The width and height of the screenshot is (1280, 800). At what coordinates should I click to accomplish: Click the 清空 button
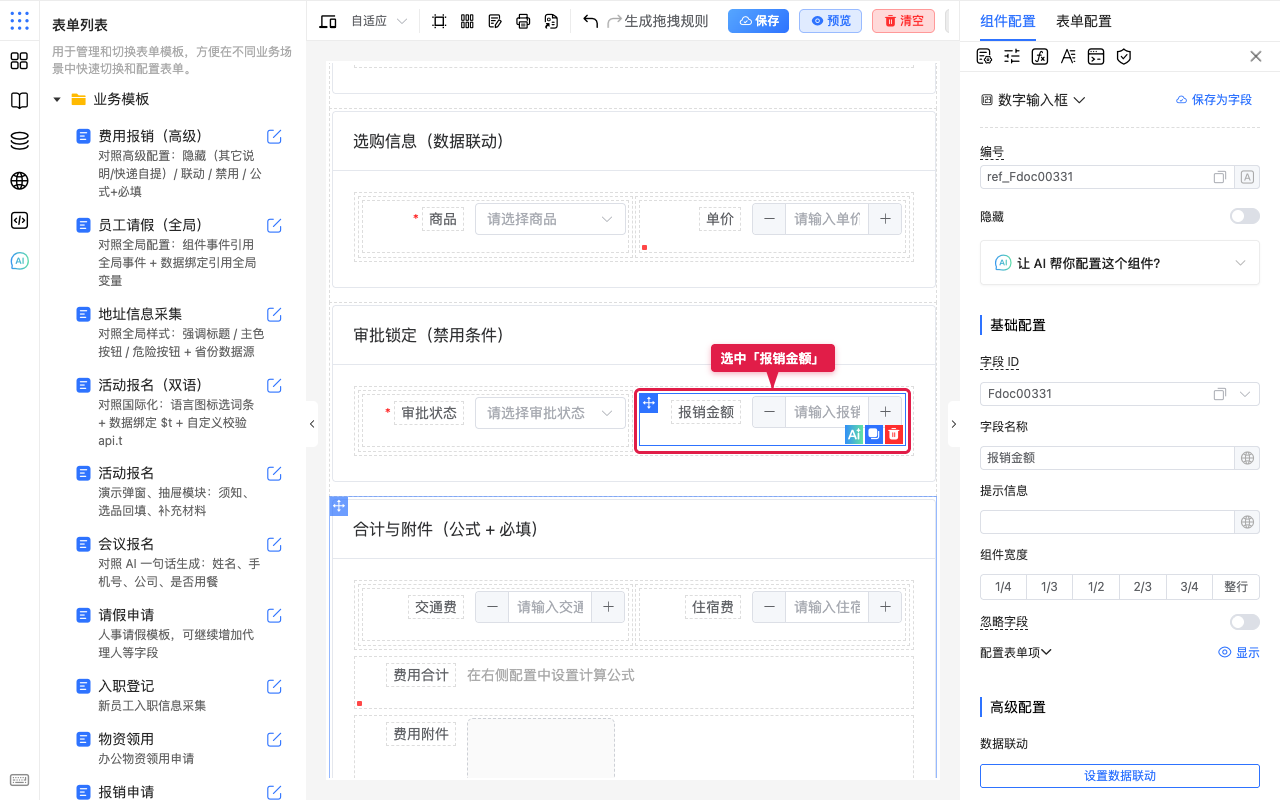point(903,21)
